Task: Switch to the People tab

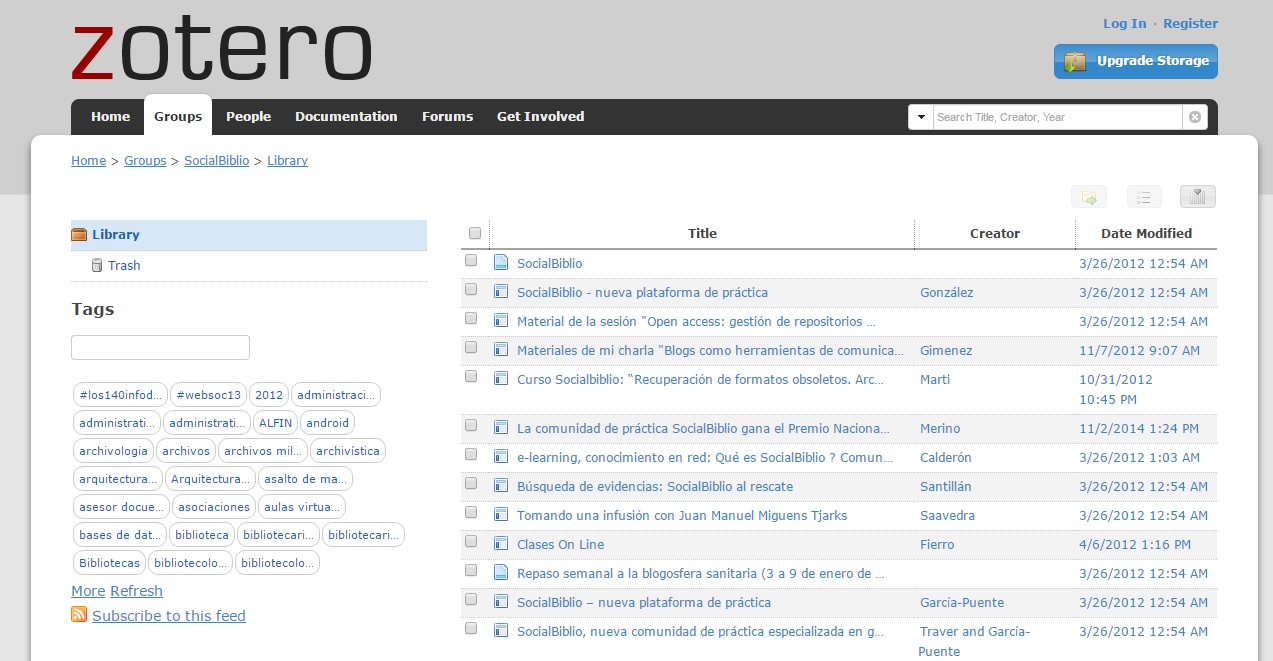Action: point(248,117)
